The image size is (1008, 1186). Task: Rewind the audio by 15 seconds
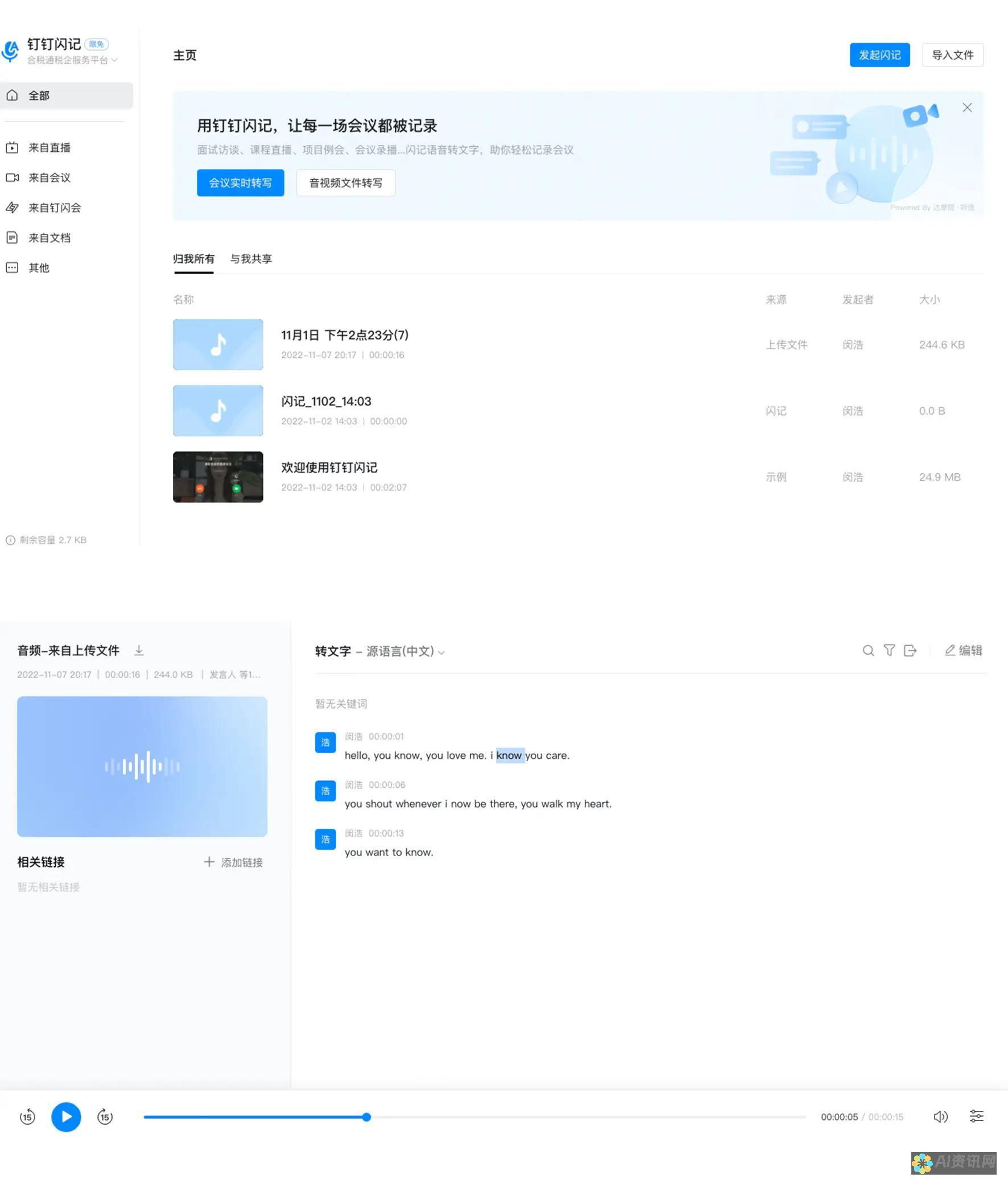[x=27, y=1116]
